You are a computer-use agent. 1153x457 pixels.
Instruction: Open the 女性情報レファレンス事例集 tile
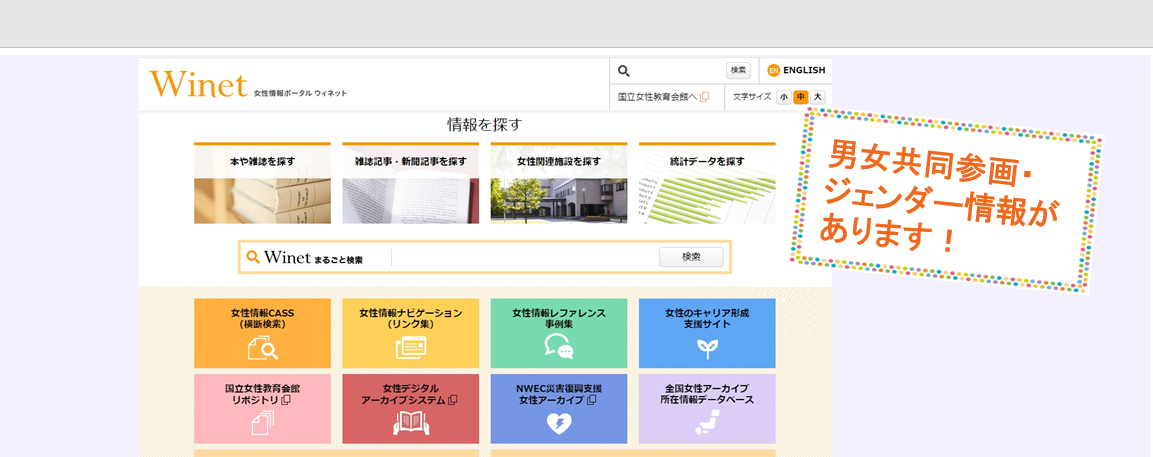point(559,333)
